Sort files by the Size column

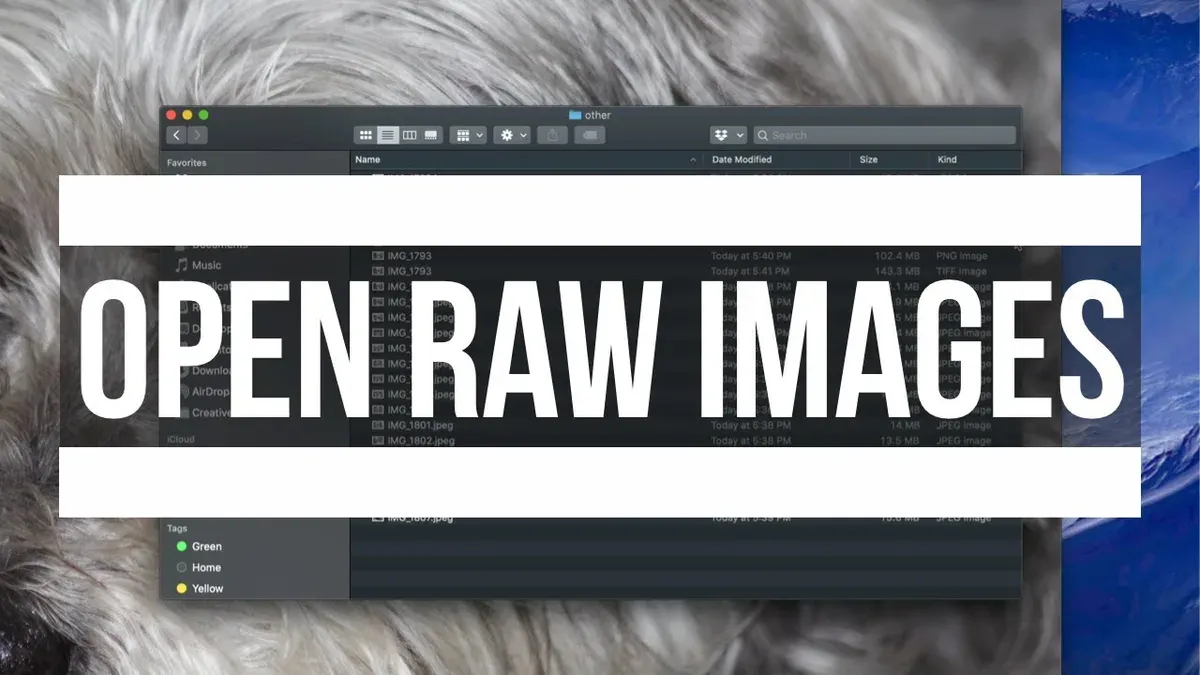[x=890, y=160]
